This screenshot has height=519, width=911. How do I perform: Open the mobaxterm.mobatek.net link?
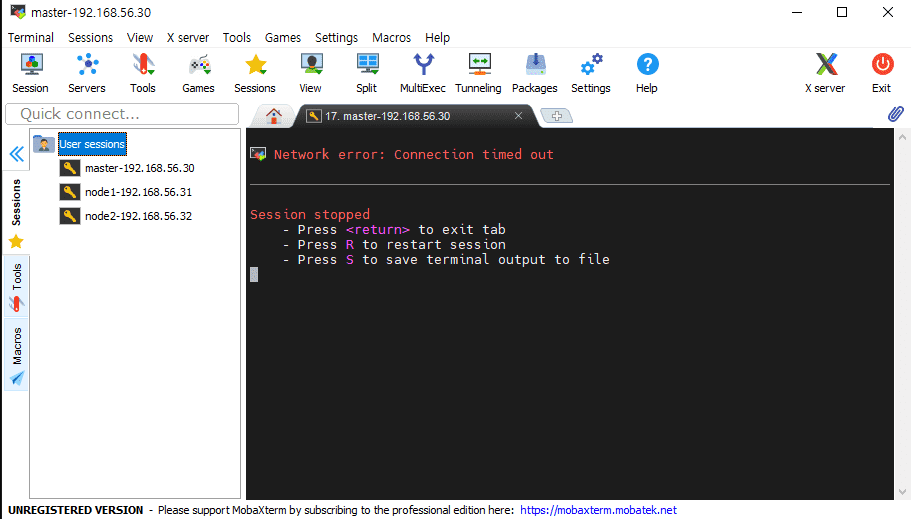click(598, 510)
